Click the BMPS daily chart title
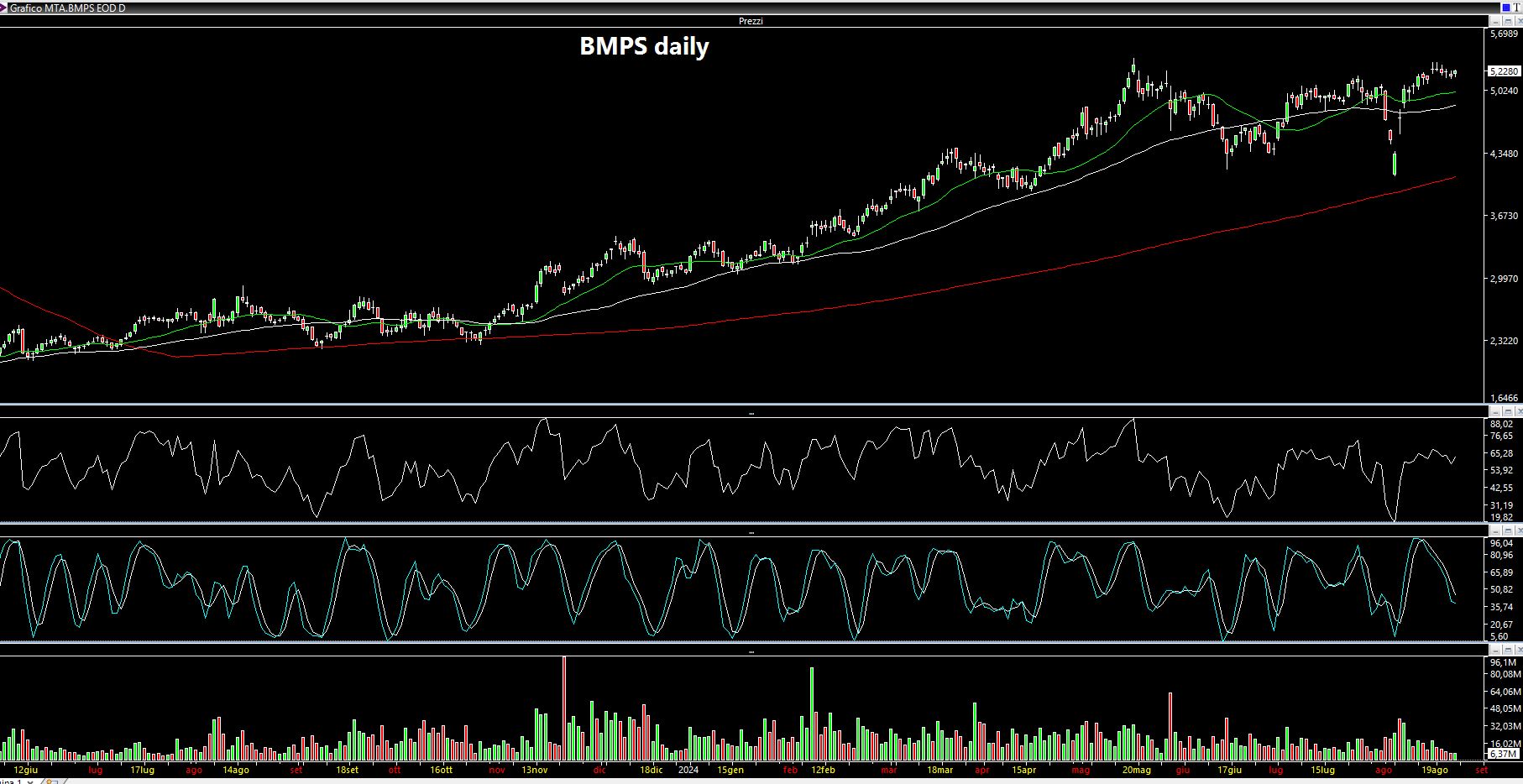The width and height of the screenshot is (1523, 784). click(644, 46)
